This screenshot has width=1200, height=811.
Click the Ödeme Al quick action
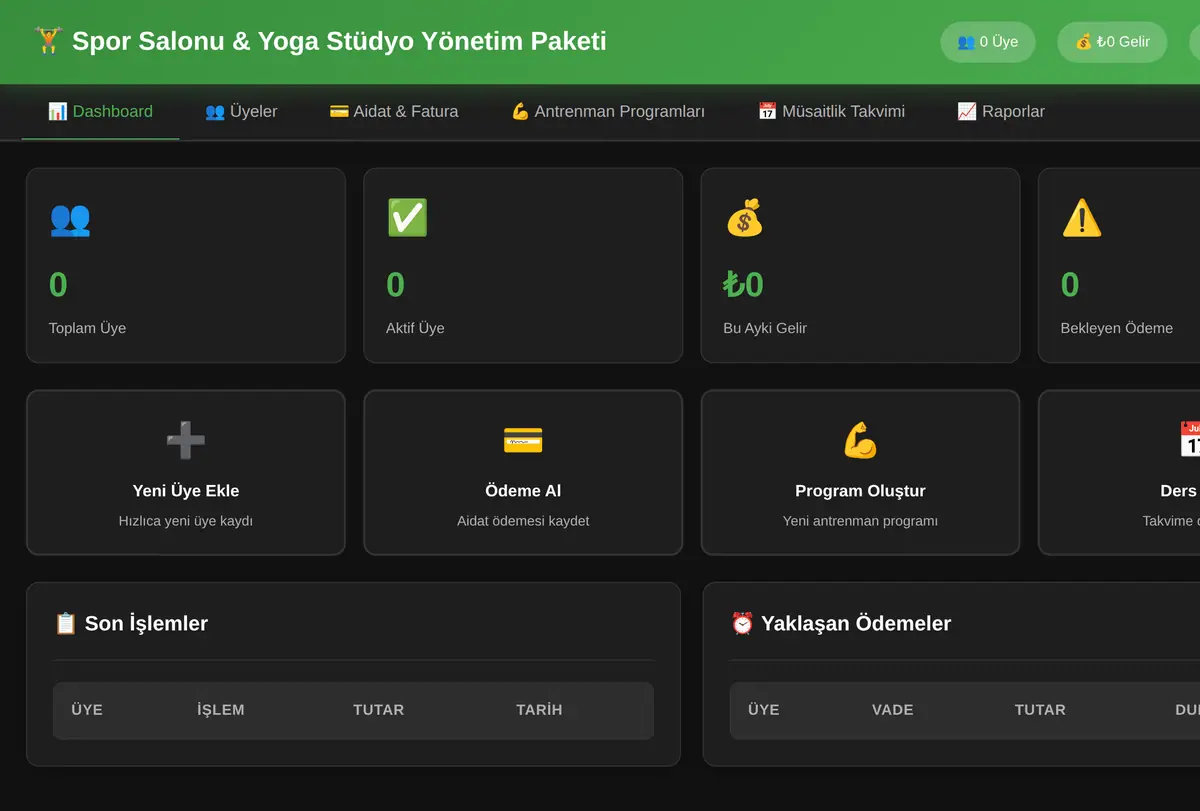[523, 472]
